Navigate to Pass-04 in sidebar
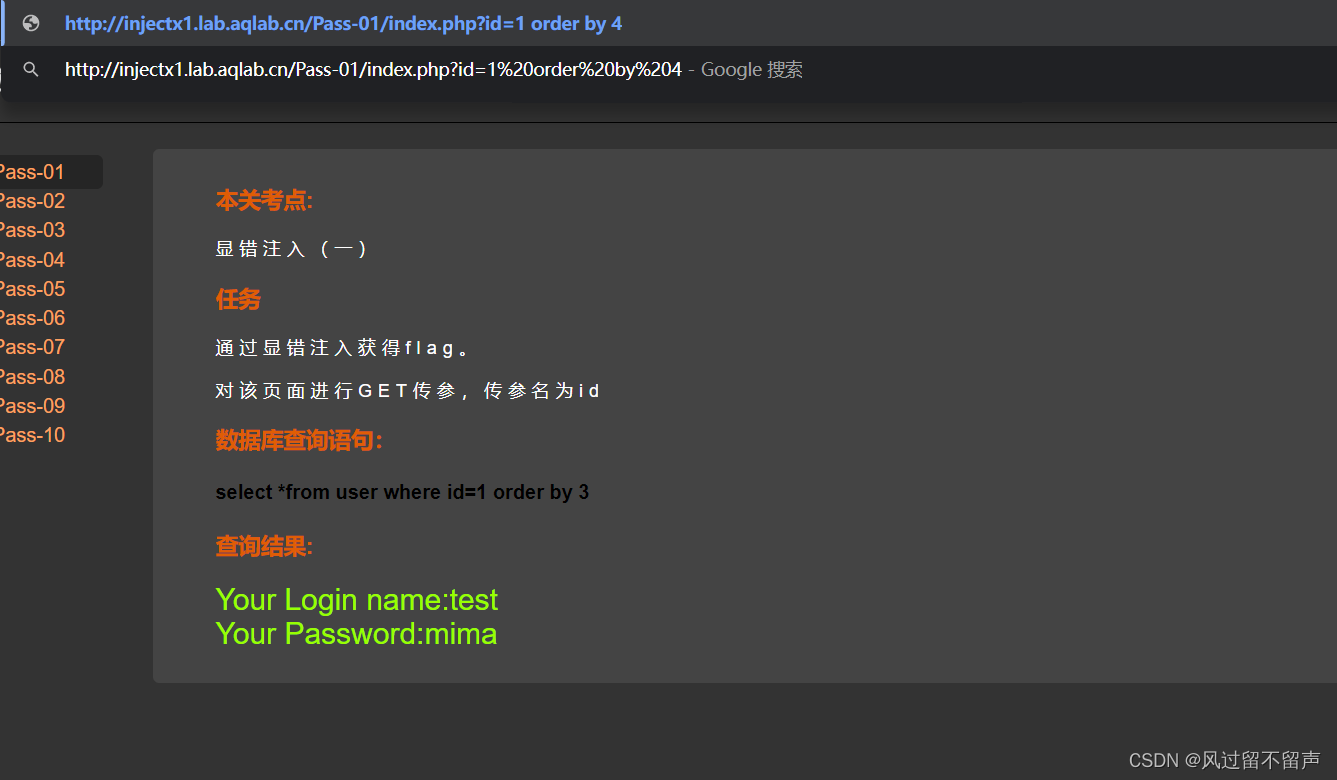Image resolution: width=1337 pixels, height=780 pixels. pyautogui.click(x=32, y=260)
